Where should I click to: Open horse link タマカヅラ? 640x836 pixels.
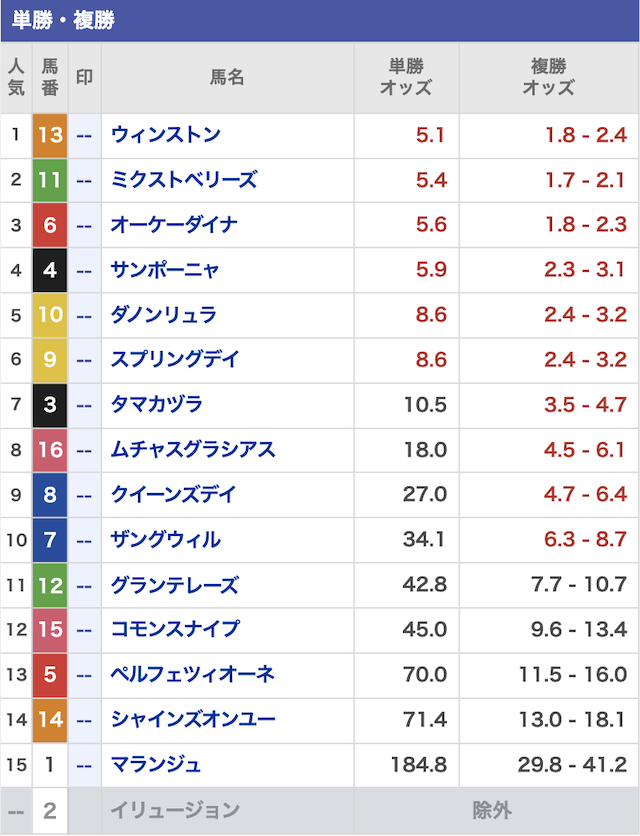coord(156,405)
